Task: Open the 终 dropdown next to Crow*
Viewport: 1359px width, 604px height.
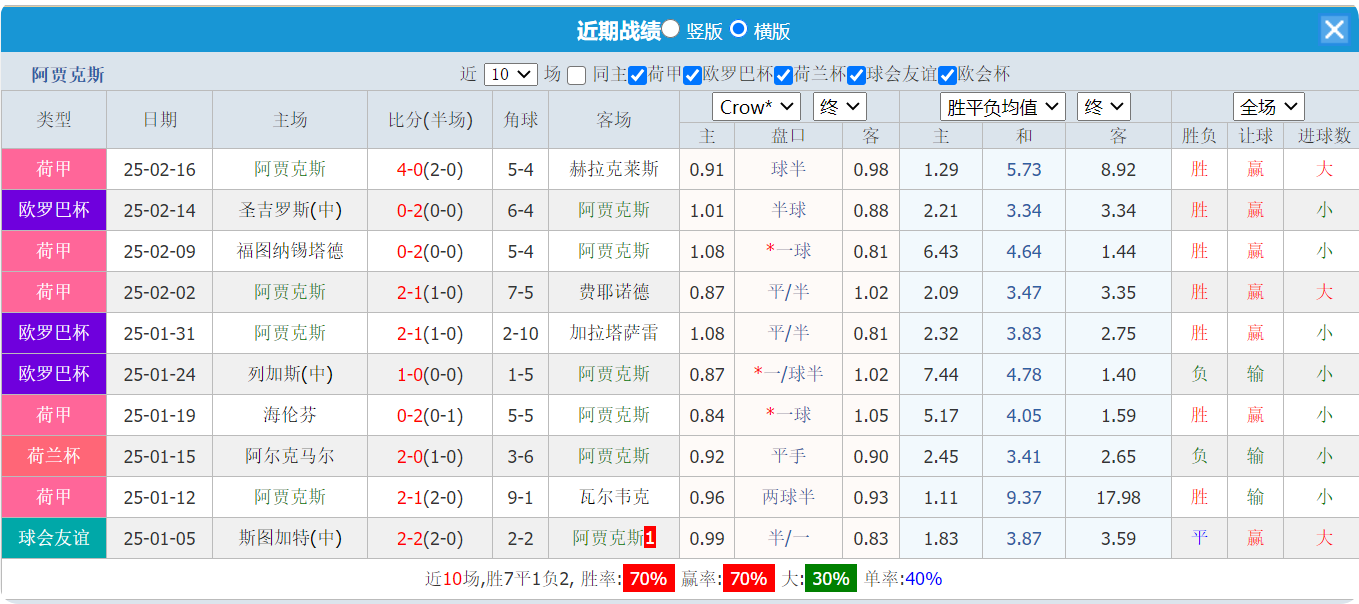Action: 838,106
